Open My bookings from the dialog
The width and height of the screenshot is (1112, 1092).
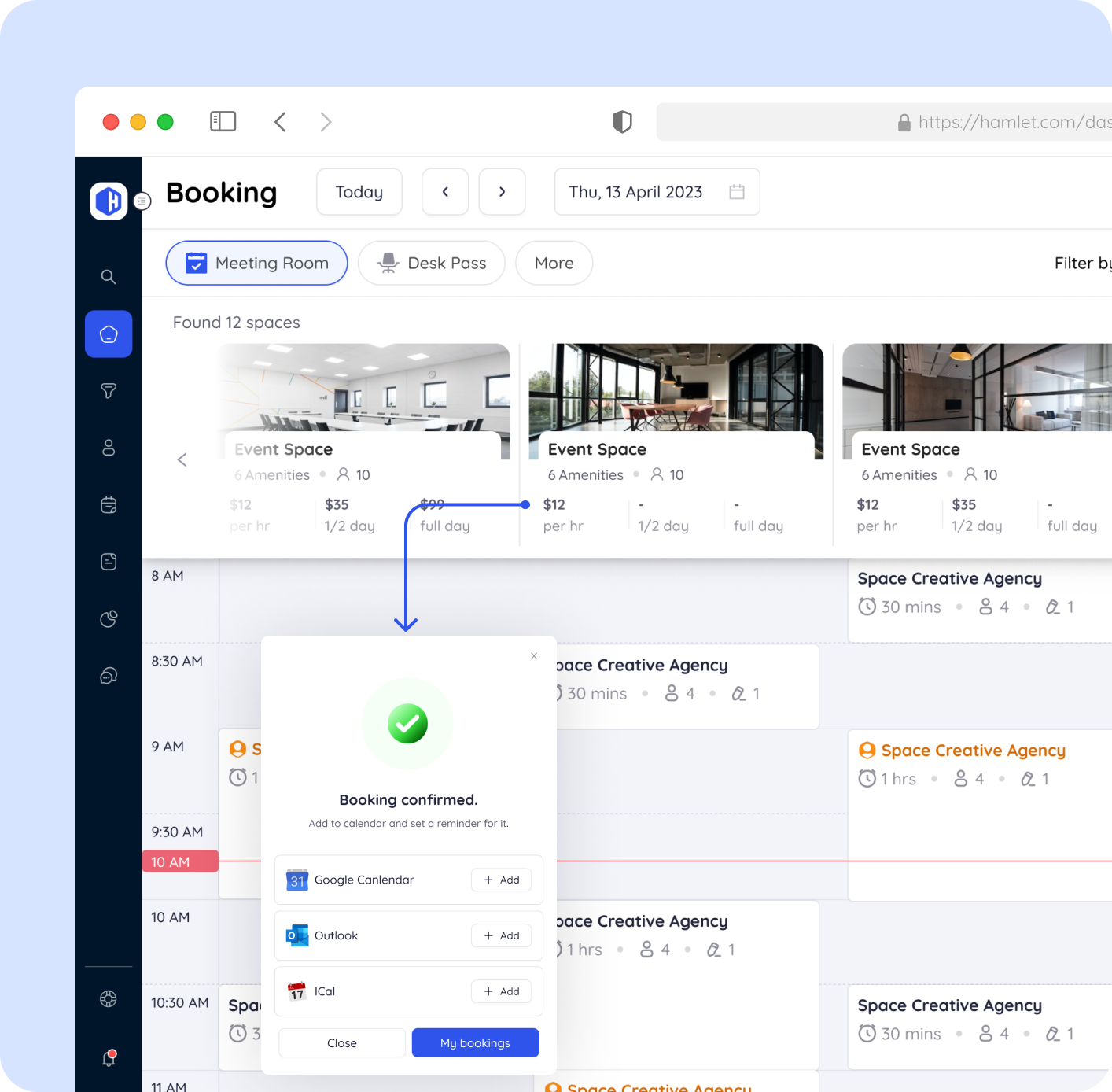pyautogui.click(x=475, y=1042)
